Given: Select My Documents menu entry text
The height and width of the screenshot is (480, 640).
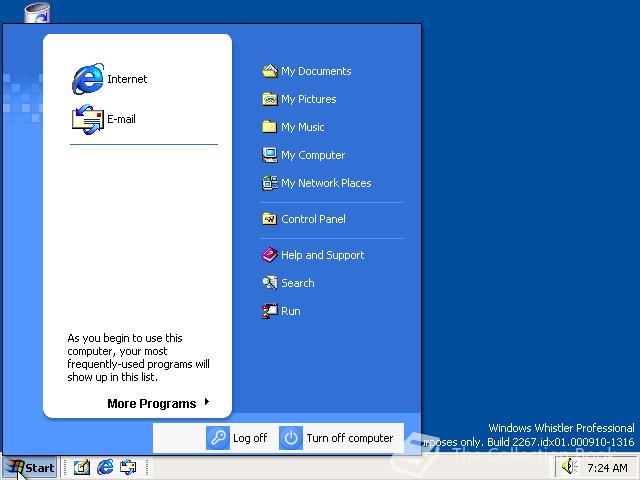Looking at the screenshot, I should click(316, 71).
